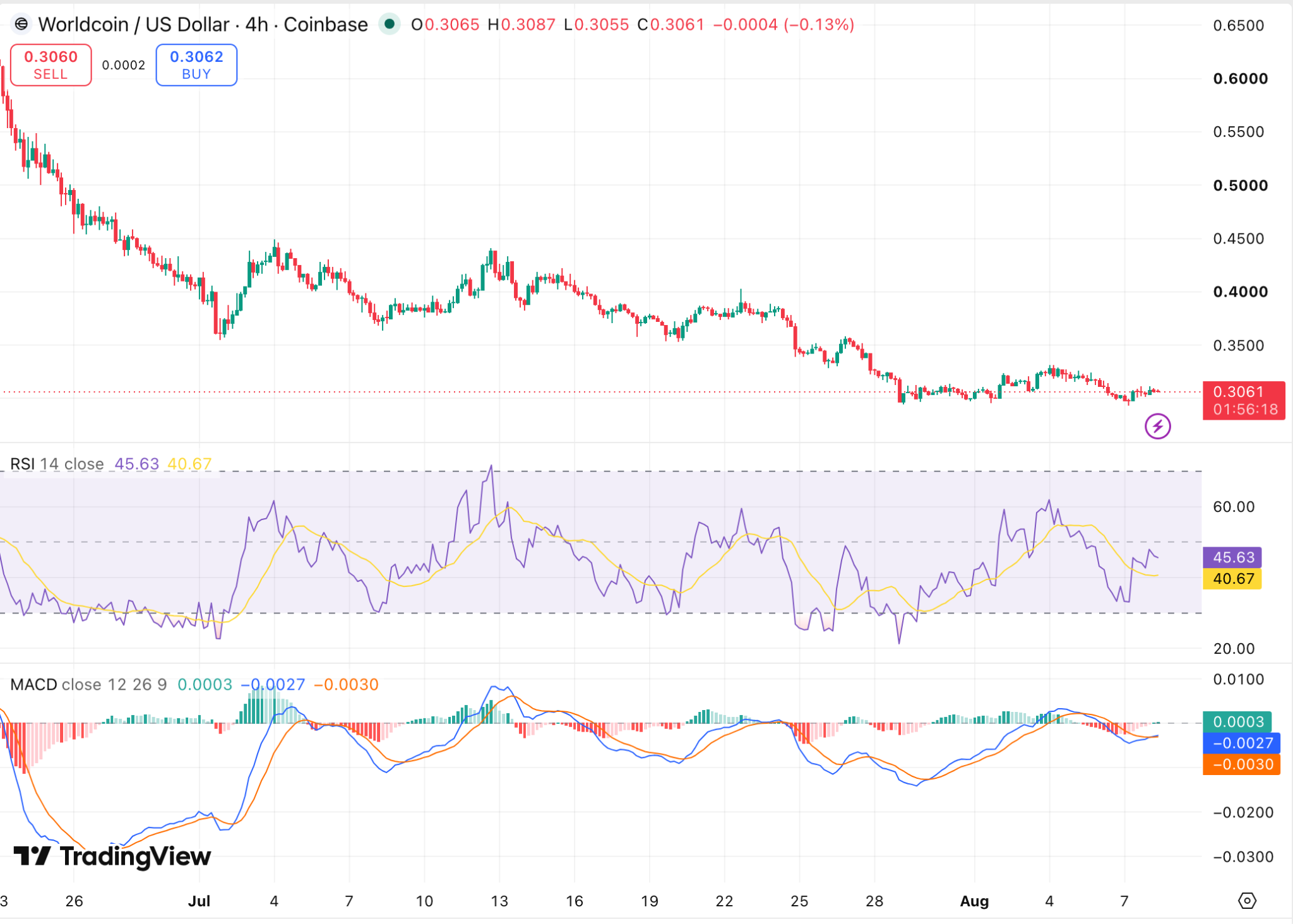Click the 4h interval label in title
Viewport: 1293px width, 924px height.
click(256, 25)
